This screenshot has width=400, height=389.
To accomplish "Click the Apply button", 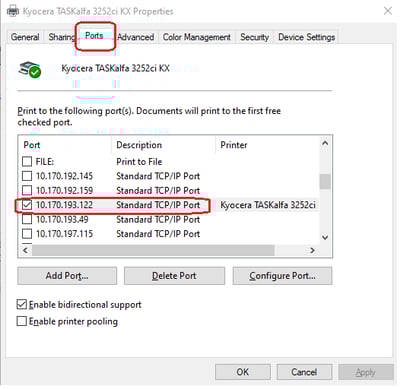I will 366,372.
